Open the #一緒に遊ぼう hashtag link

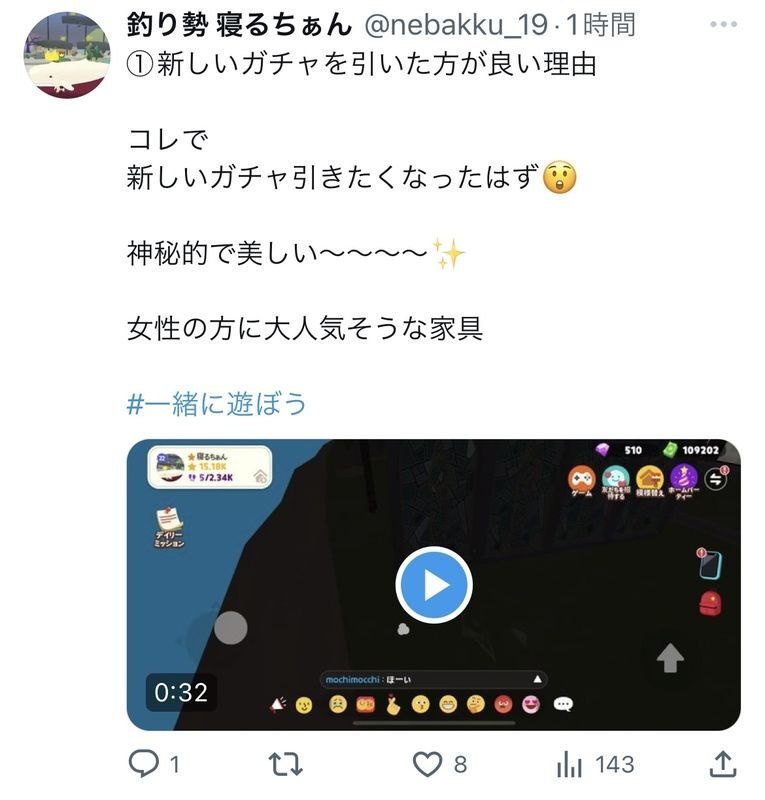tap(216, 404)
